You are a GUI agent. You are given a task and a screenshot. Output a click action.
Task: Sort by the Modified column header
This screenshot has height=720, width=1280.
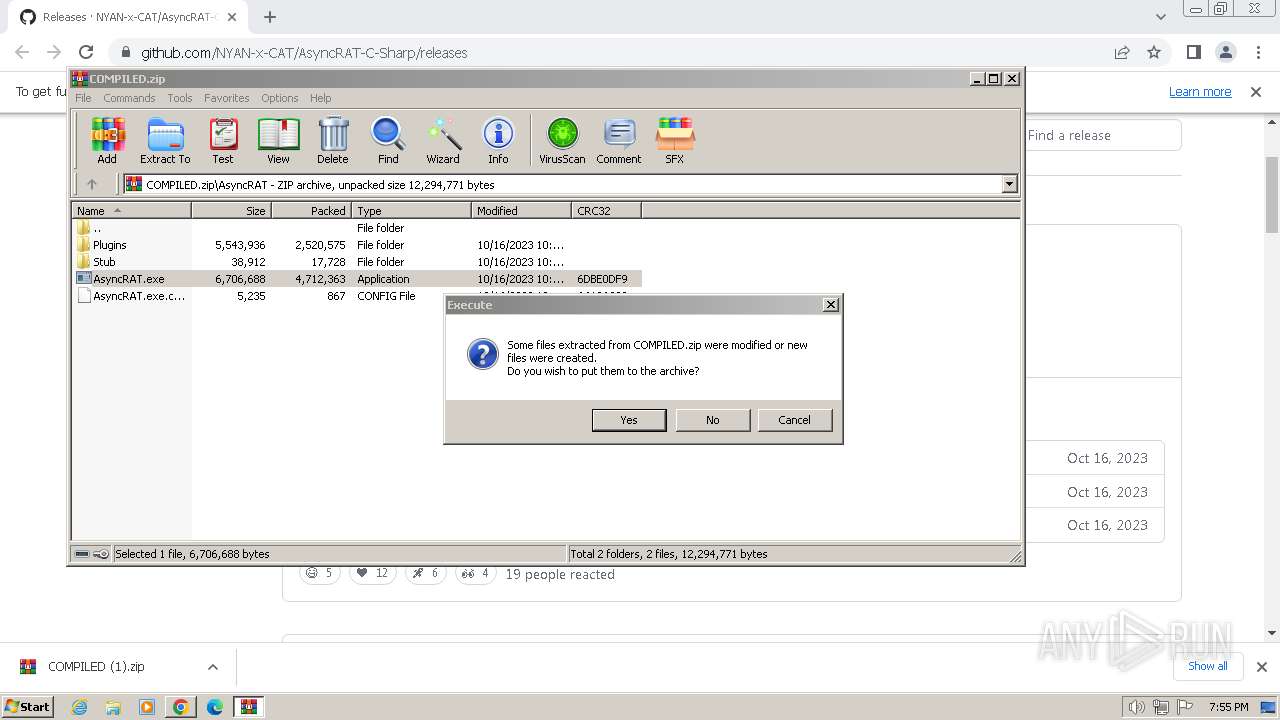[x=521, y=210]
